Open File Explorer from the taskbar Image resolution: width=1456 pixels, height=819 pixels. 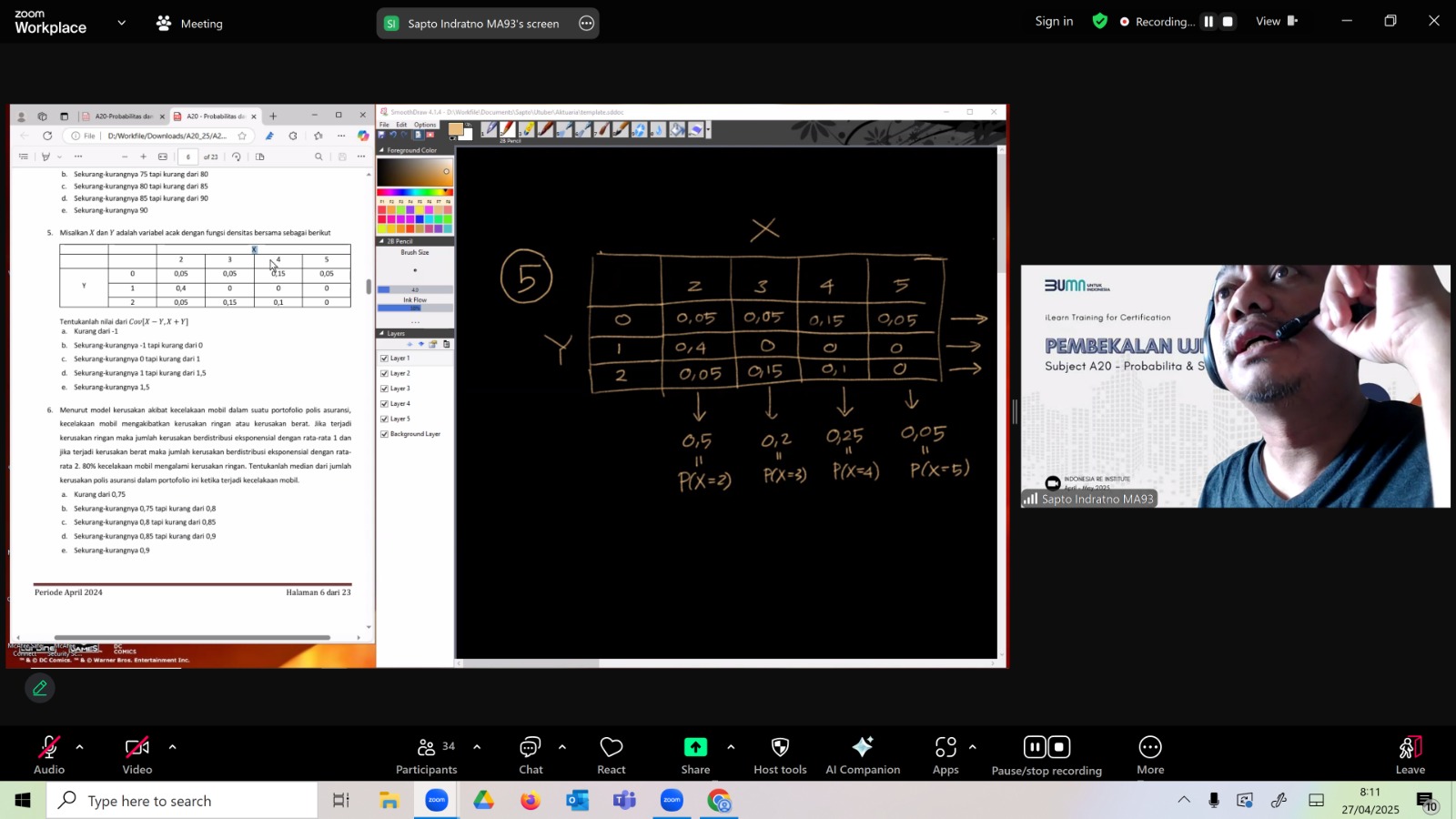coord(389,801)
